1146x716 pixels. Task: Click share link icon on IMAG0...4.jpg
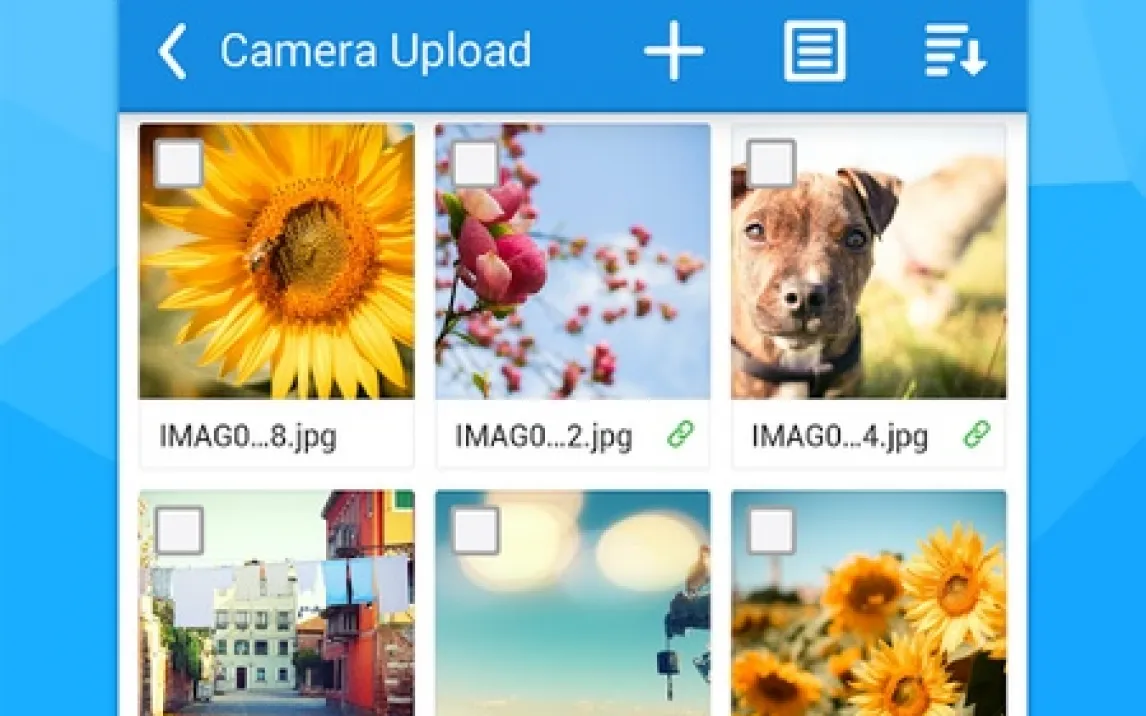click(976, 435)
